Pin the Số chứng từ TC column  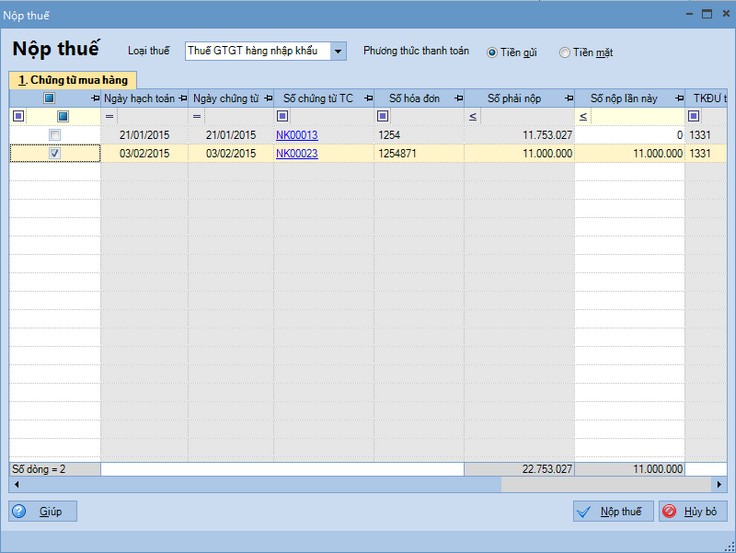(369, 98)
